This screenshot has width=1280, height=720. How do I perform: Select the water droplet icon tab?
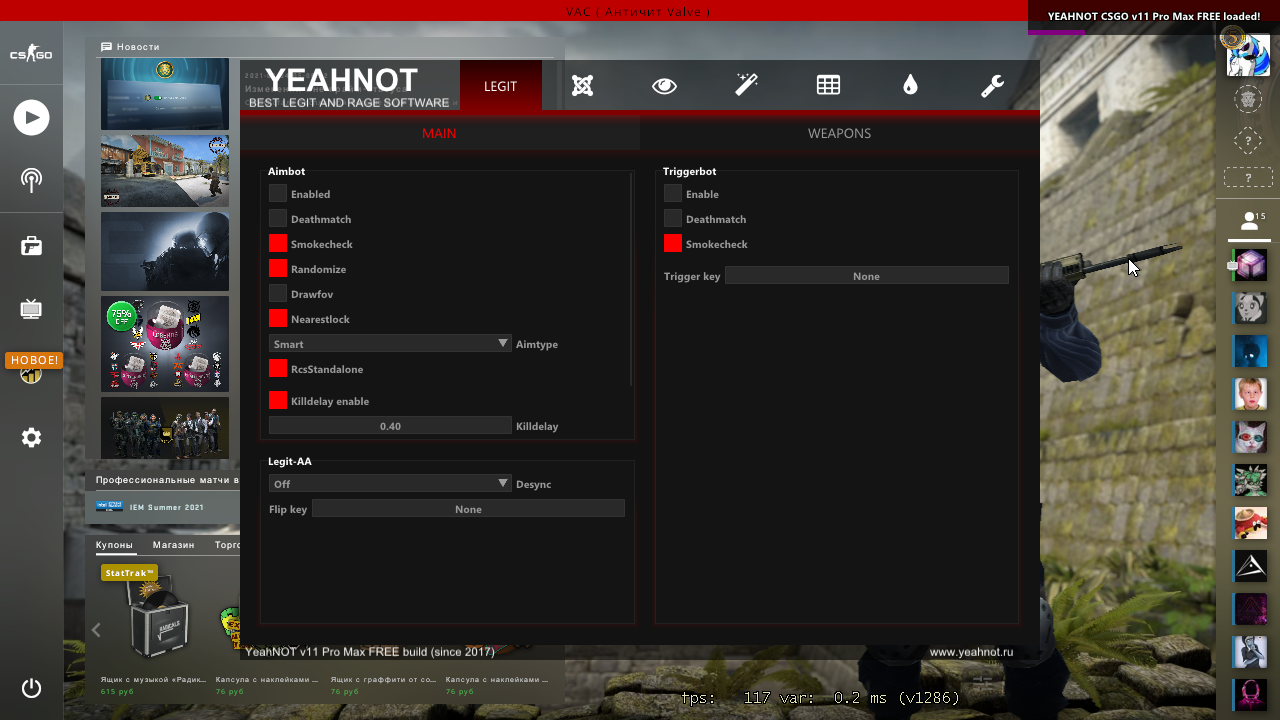point(910,86)
